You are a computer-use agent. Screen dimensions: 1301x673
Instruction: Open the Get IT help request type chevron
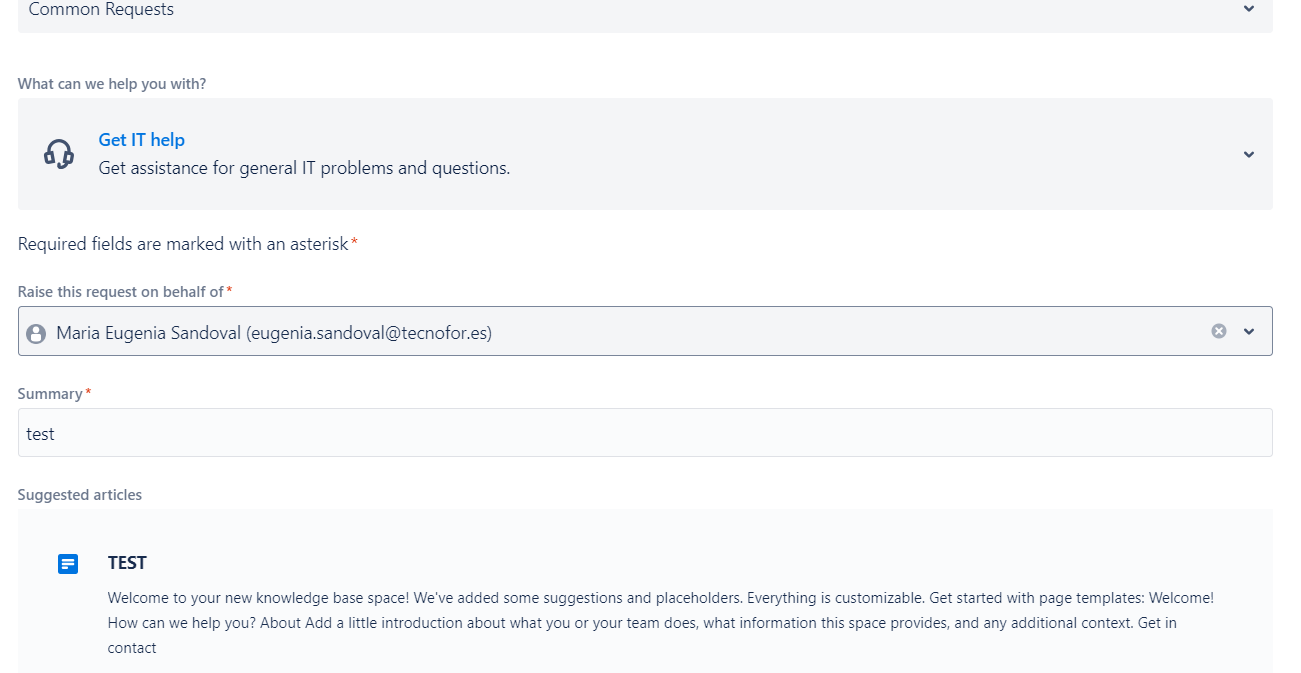[x=1248, y=154]
